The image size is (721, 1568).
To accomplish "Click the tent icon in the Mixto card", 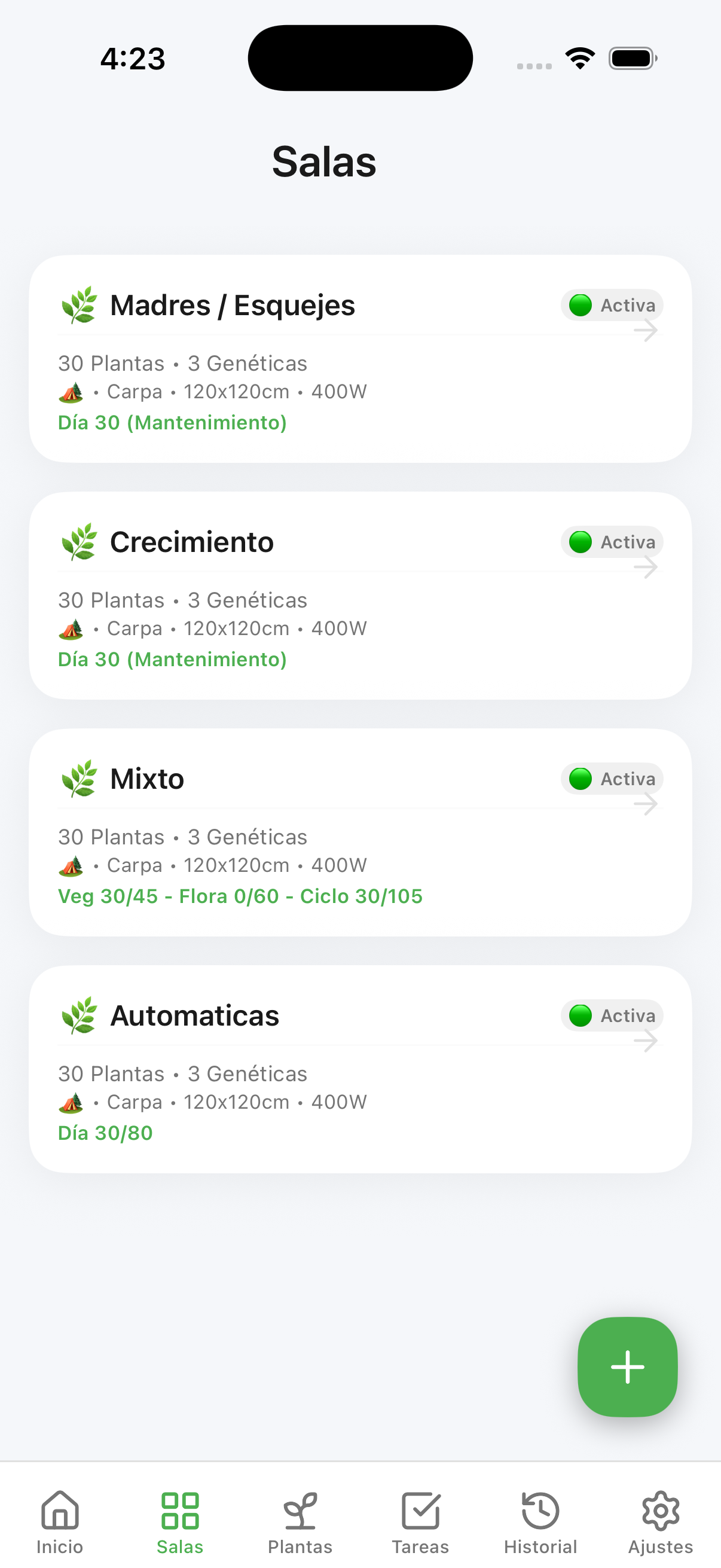I will 71,865.
